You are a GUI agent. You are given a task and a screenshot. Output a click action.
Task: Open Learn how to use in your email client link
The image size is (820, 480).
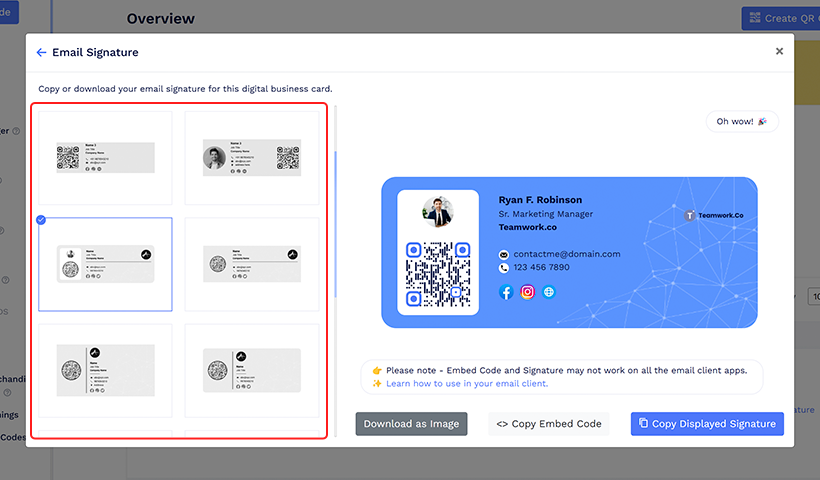click(467, 383)
